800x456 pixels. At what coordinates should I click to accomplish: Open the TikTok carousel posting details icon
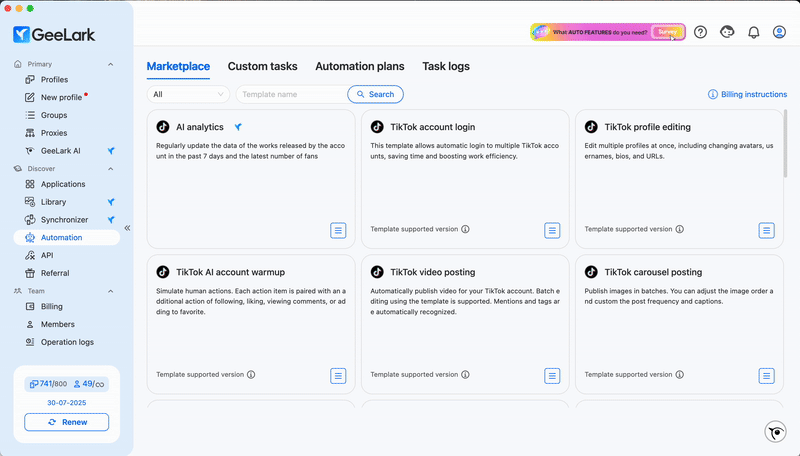766,376
